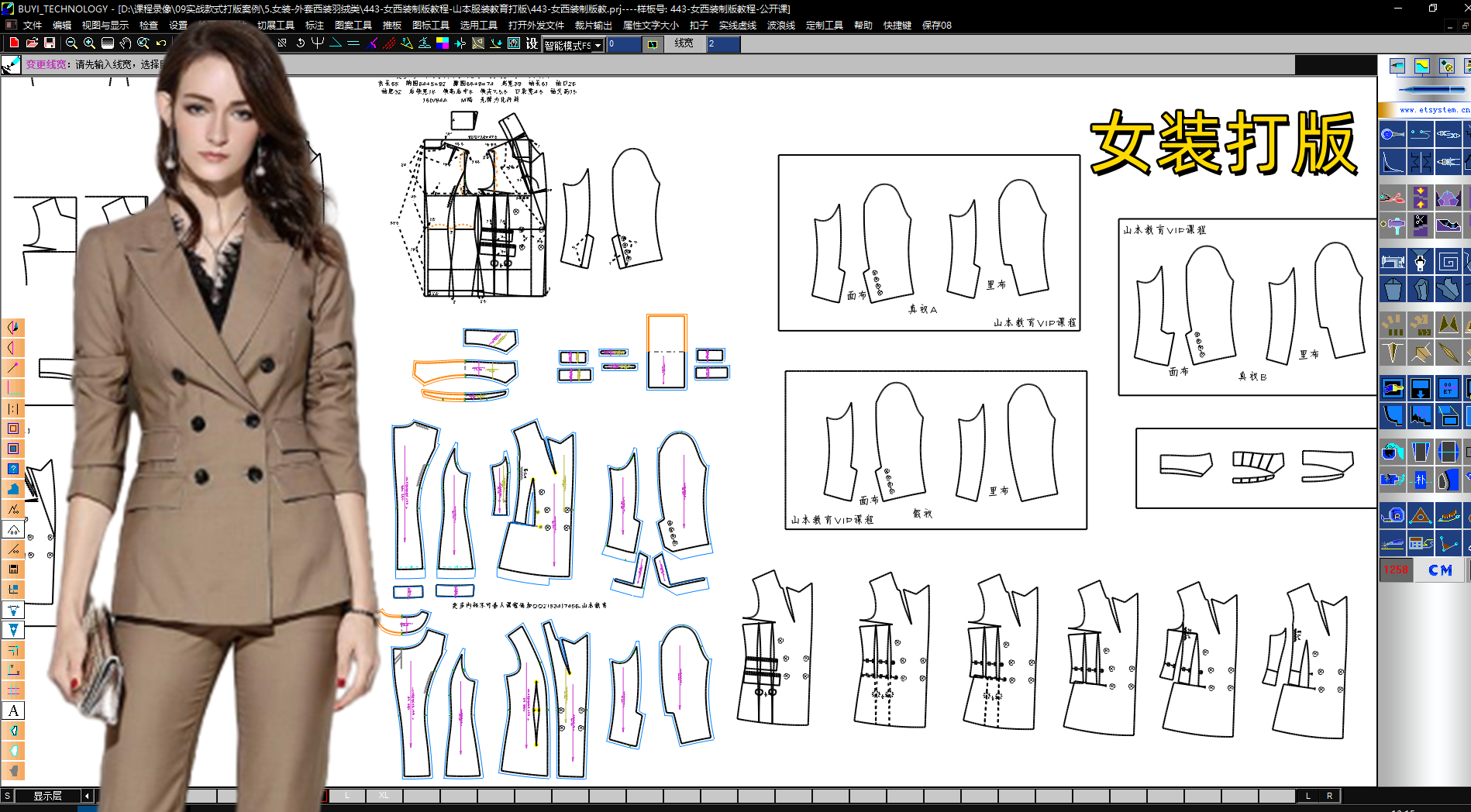1471x812 pixels.
Task: Click the pen icon beside 变更线宽 prompt
Action: (x=11, y=64)
